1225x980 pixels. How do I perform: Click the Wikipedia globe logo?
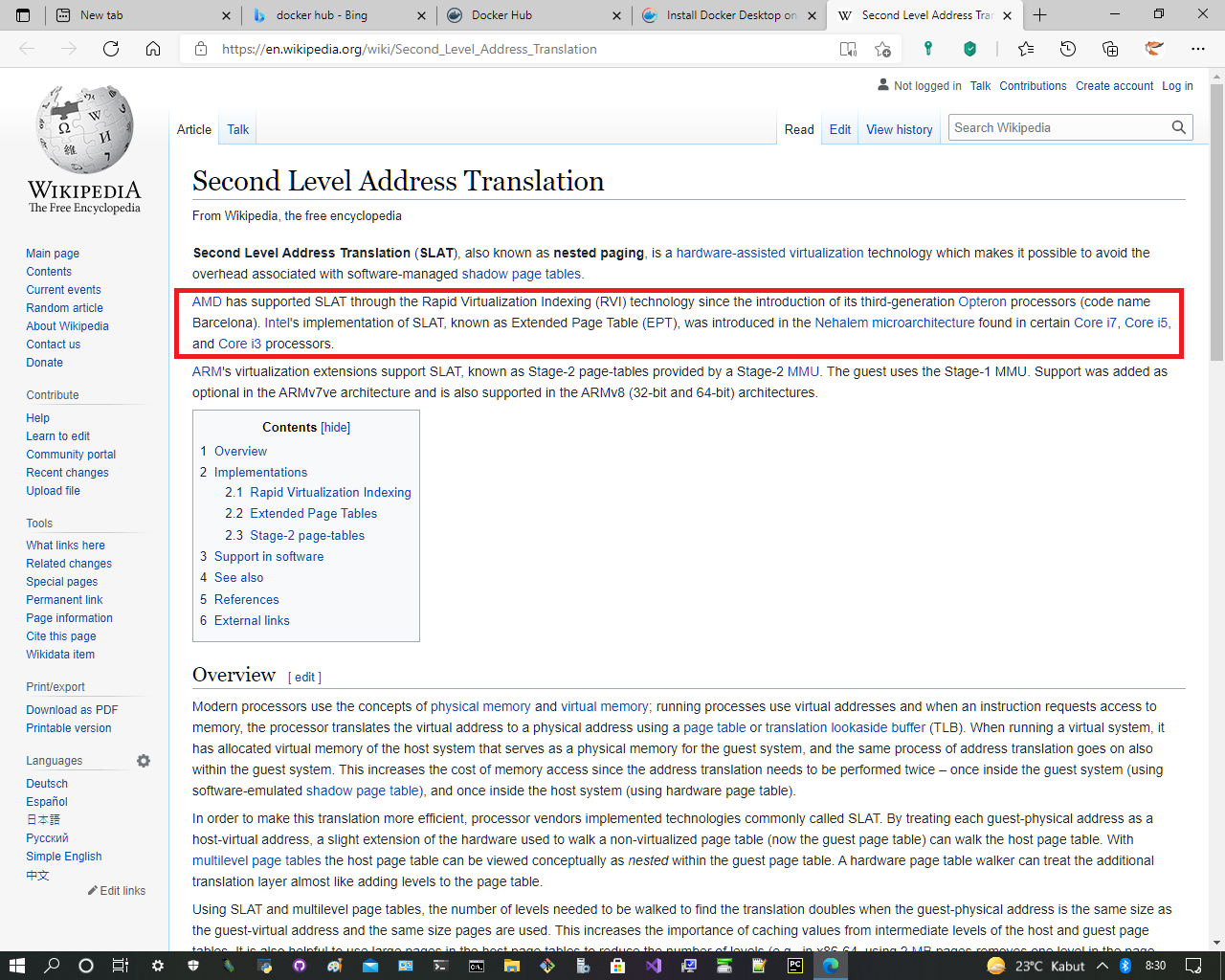84,128
